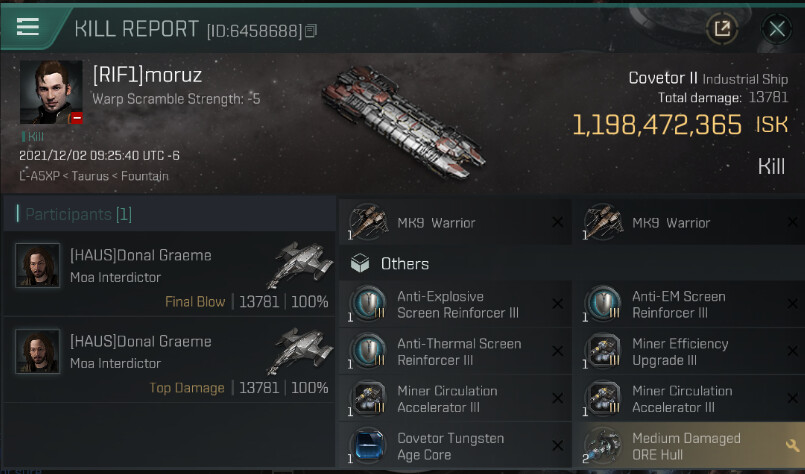Select the right MK9 Warrior drone item
The width and height of the screenshot is (805, 474).
[688, 222]
